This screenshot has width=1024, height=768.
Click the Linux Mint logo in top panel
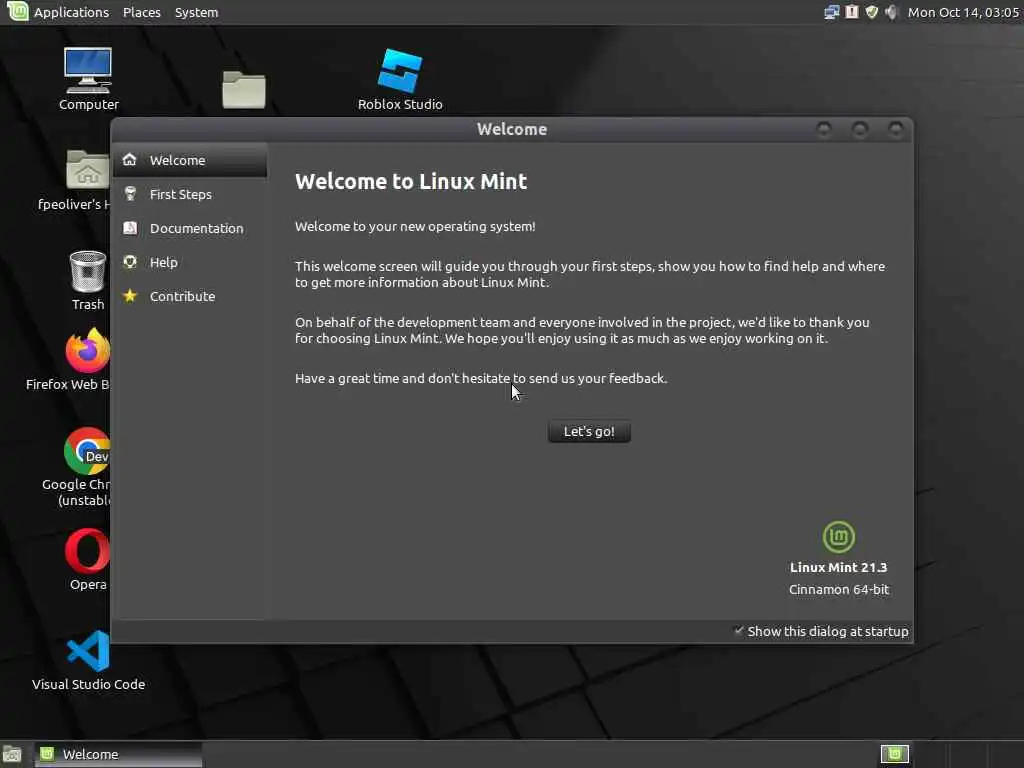click(17, 12)
